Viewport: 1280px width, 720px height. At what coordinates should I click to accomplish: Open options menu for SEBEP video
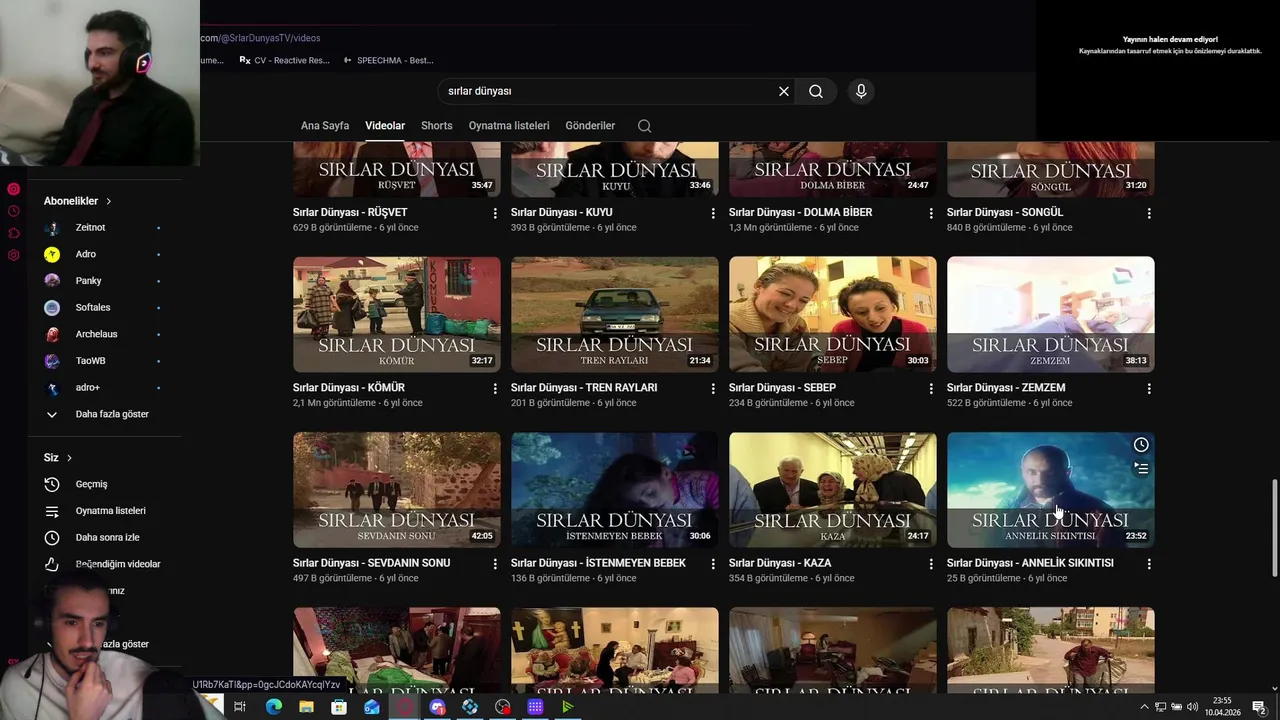tap(931, 388)
